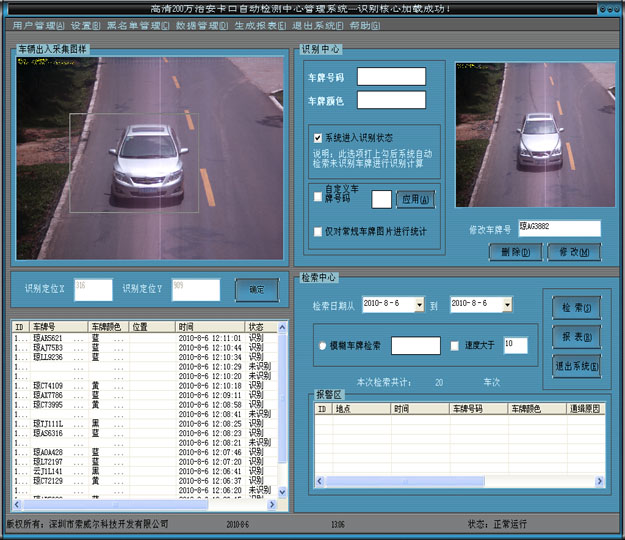Open the 黑名单管理 menu
The height and width of the screenshot is (540, 625).
pyautogui.click(x=138, y=25)
